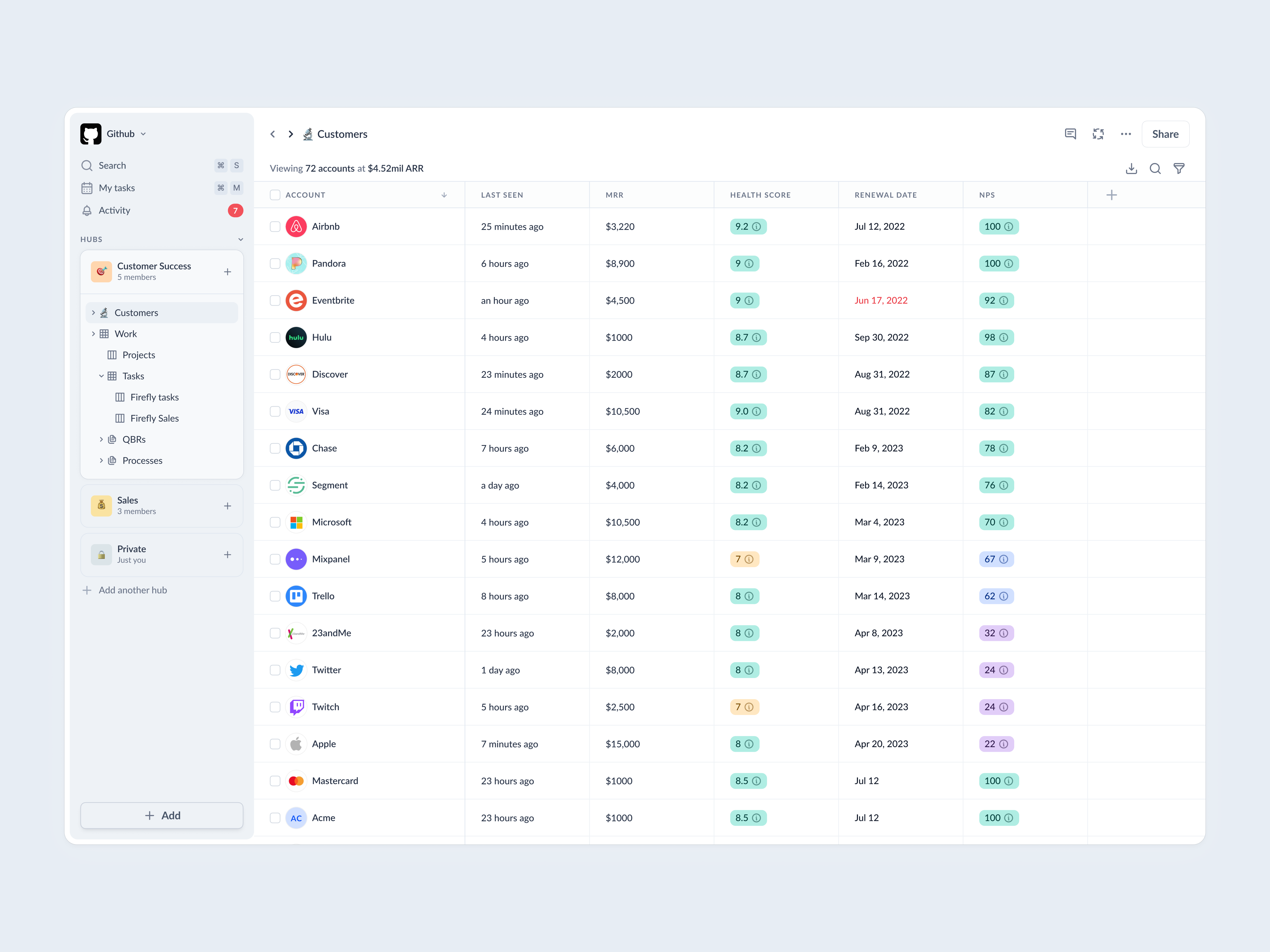Check the Visa row checkbox
Image resolution: width=1270 pixels, height=952 pixels.
[275, 412]
